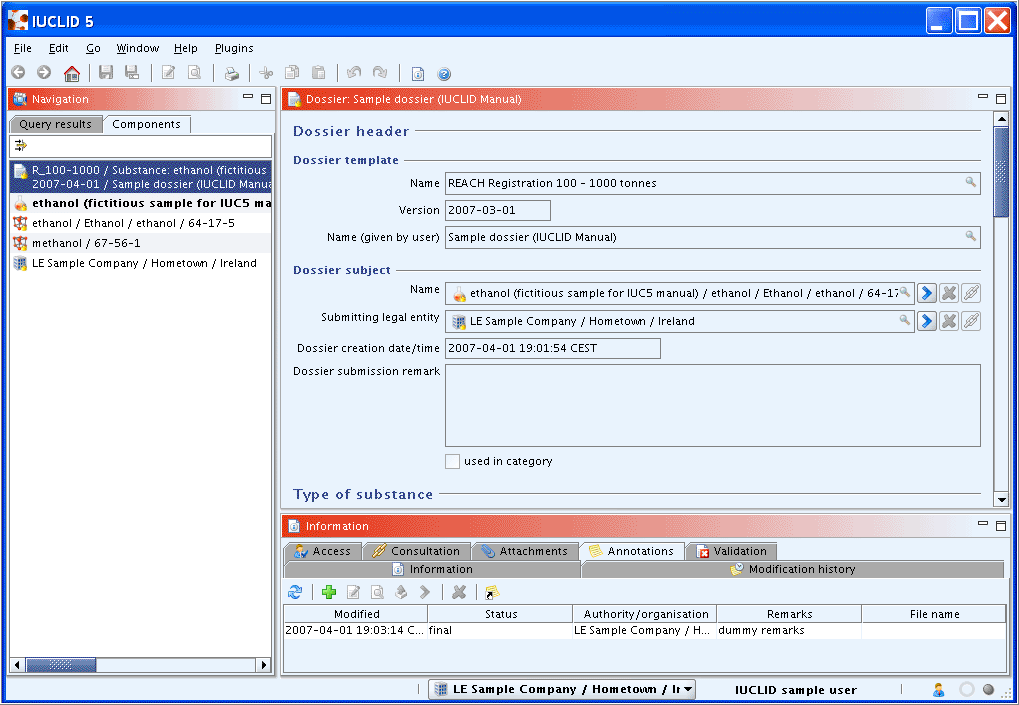The width and height of the screenshot is (1019, 705).
Task: Click the yellow note shortcut icon
Action: [492, 592]
